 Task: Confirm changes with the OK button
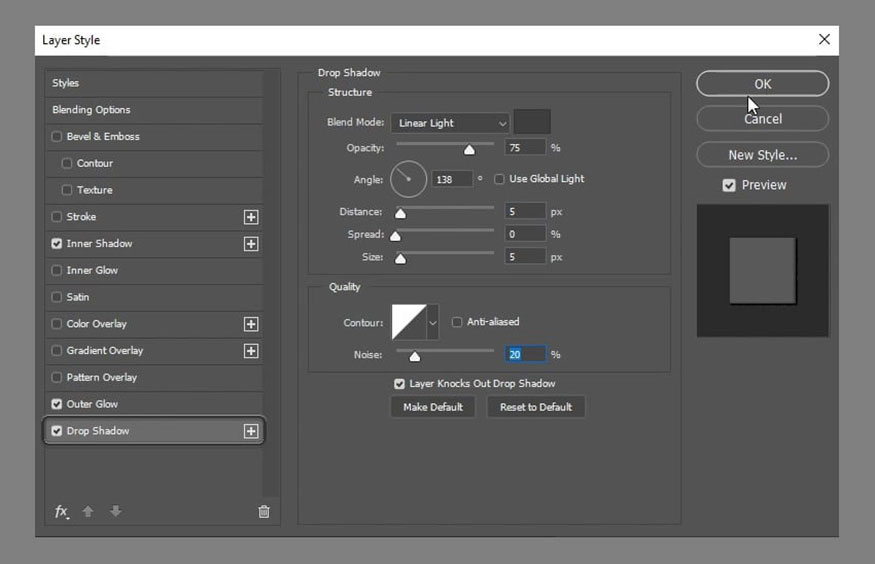(762, 84)
